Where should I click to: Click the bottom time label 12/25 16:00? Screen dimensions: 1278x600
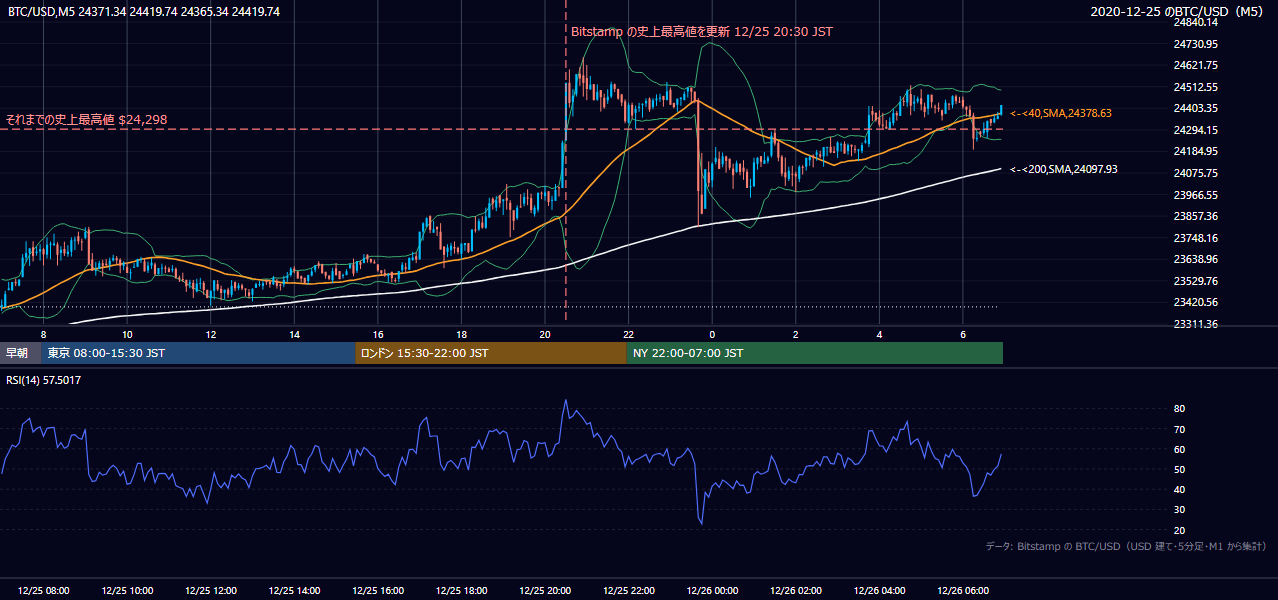[378, 591]
